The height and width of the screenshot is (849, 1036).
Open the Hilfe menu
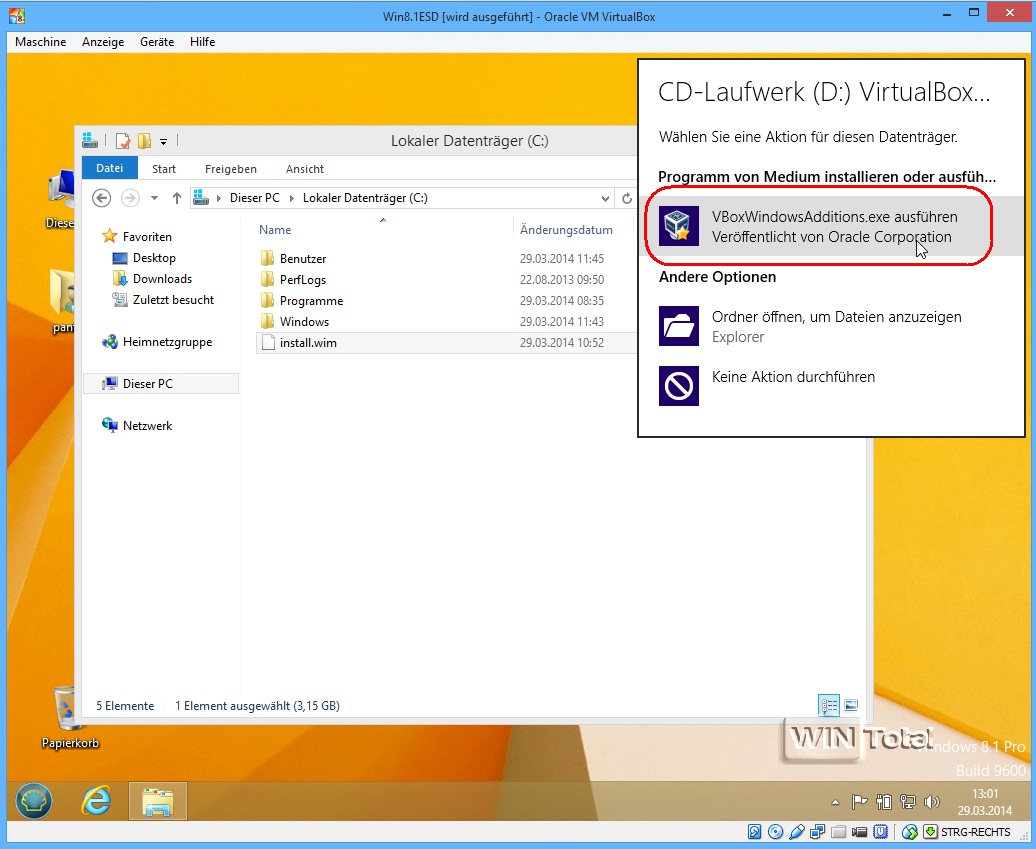(202, 42)
